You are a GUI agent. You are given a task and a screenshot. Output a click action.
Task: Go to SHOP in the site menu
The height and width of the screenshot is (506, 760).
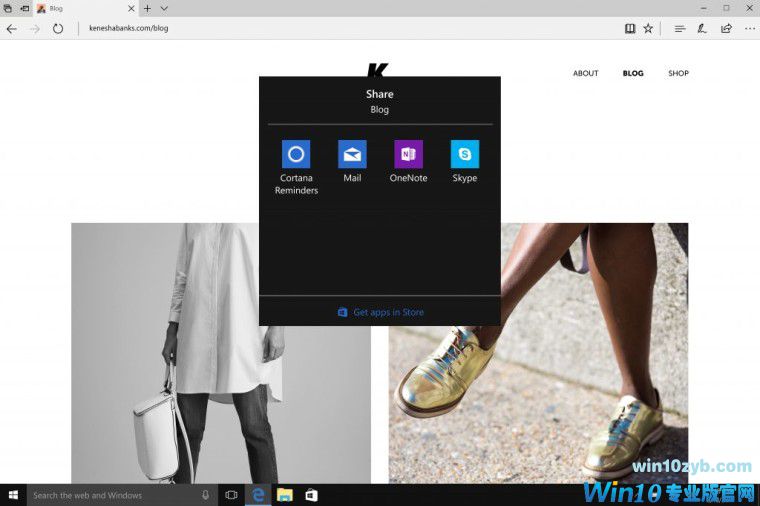point(678,73)
